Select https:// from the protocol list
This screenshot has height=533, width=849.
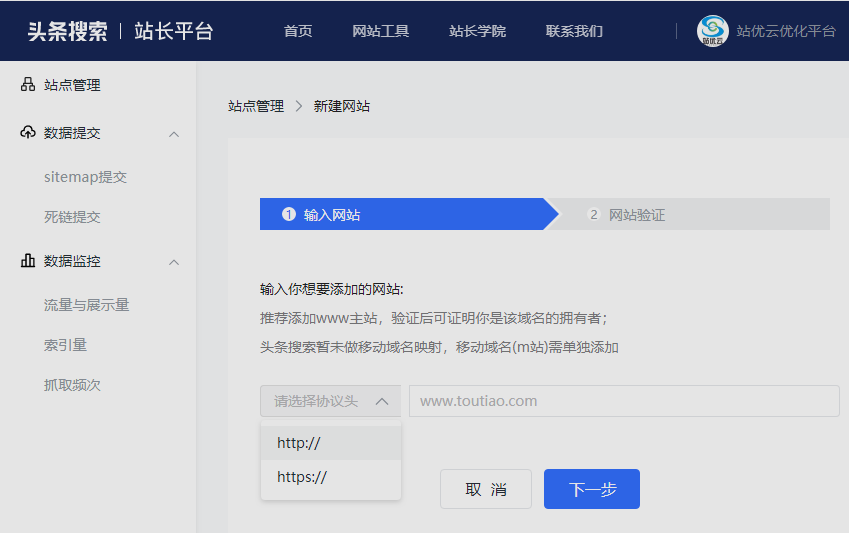331,477
